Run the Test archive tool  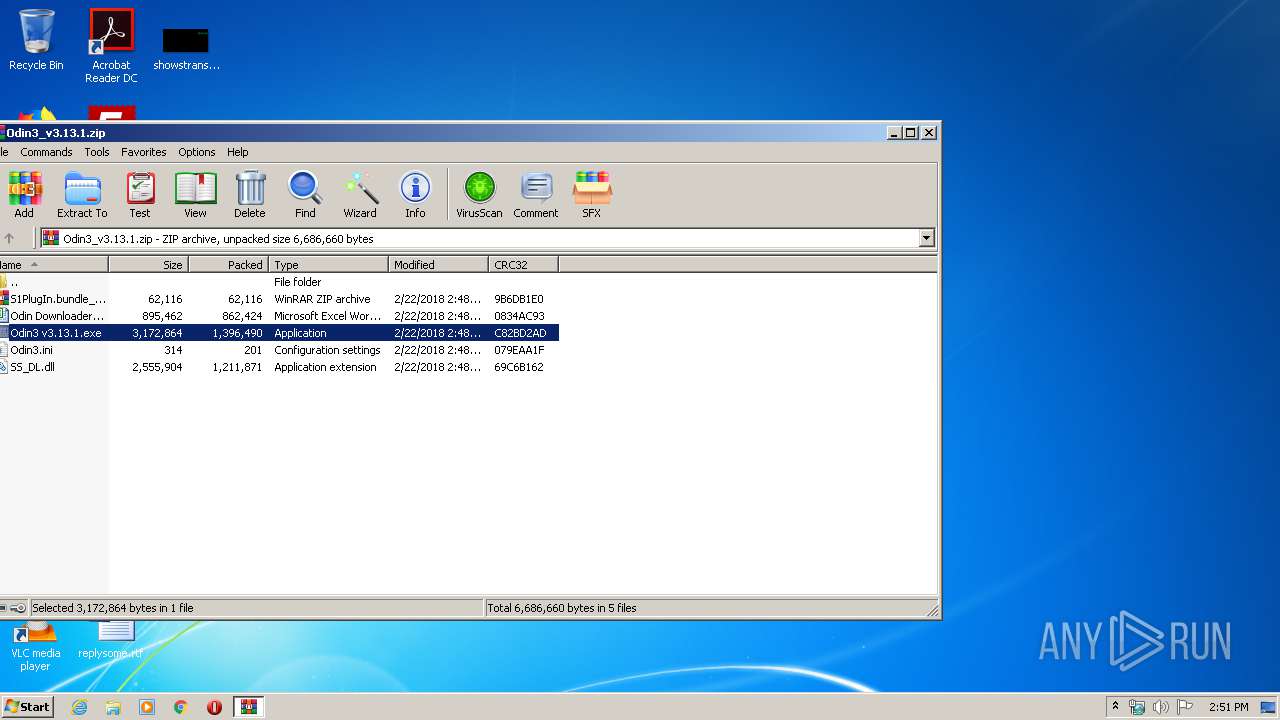[140, 194]
